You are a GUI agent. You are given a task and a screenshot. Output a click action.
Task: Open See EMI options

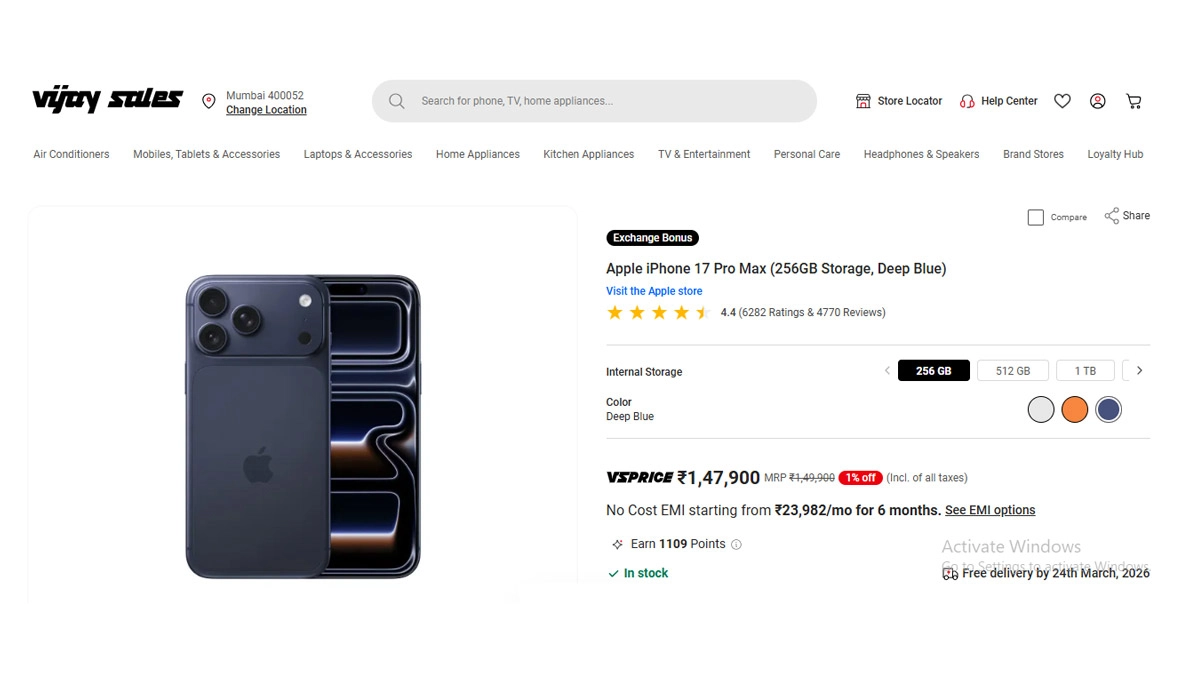(989, 510)
